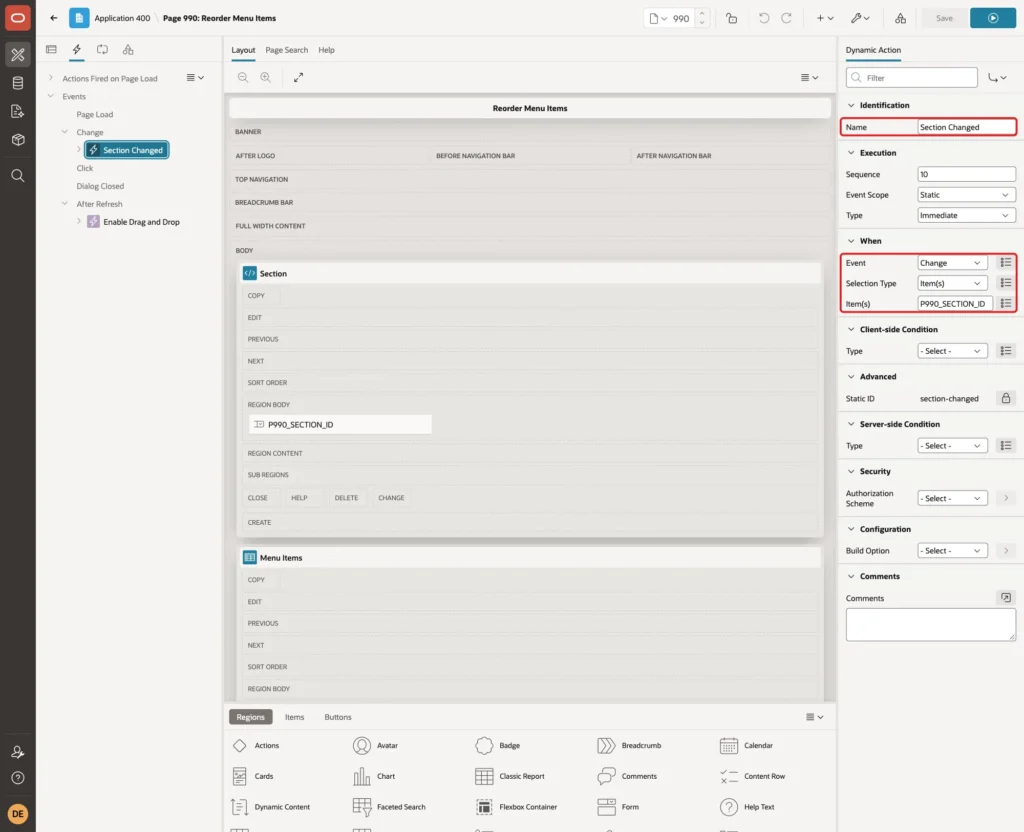Click the DE user avatar

(18, 814)
